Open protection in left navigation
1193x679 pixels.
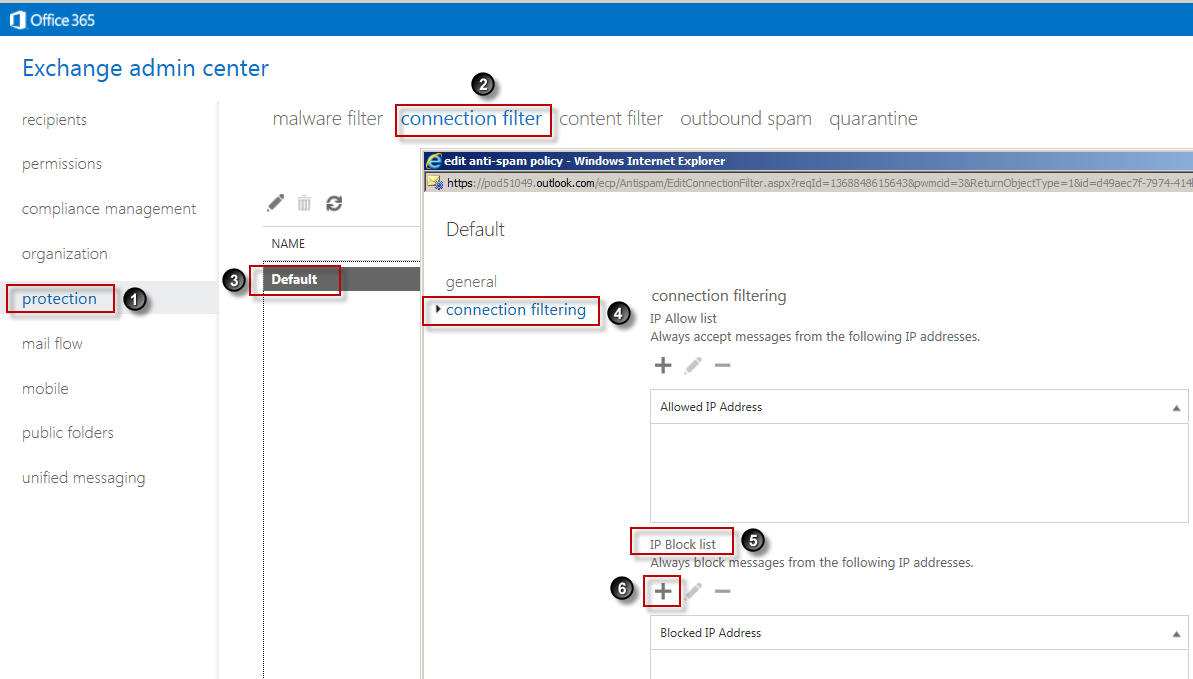point(59,298)
